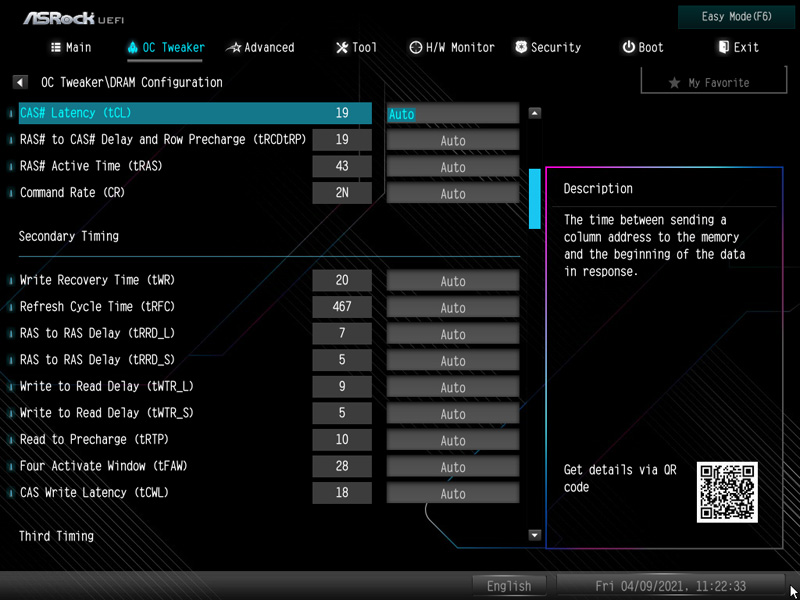800x600 pixels.
Task: Select the Read to Precharge (tRTP) row
Action: click(x=195, y=440)
